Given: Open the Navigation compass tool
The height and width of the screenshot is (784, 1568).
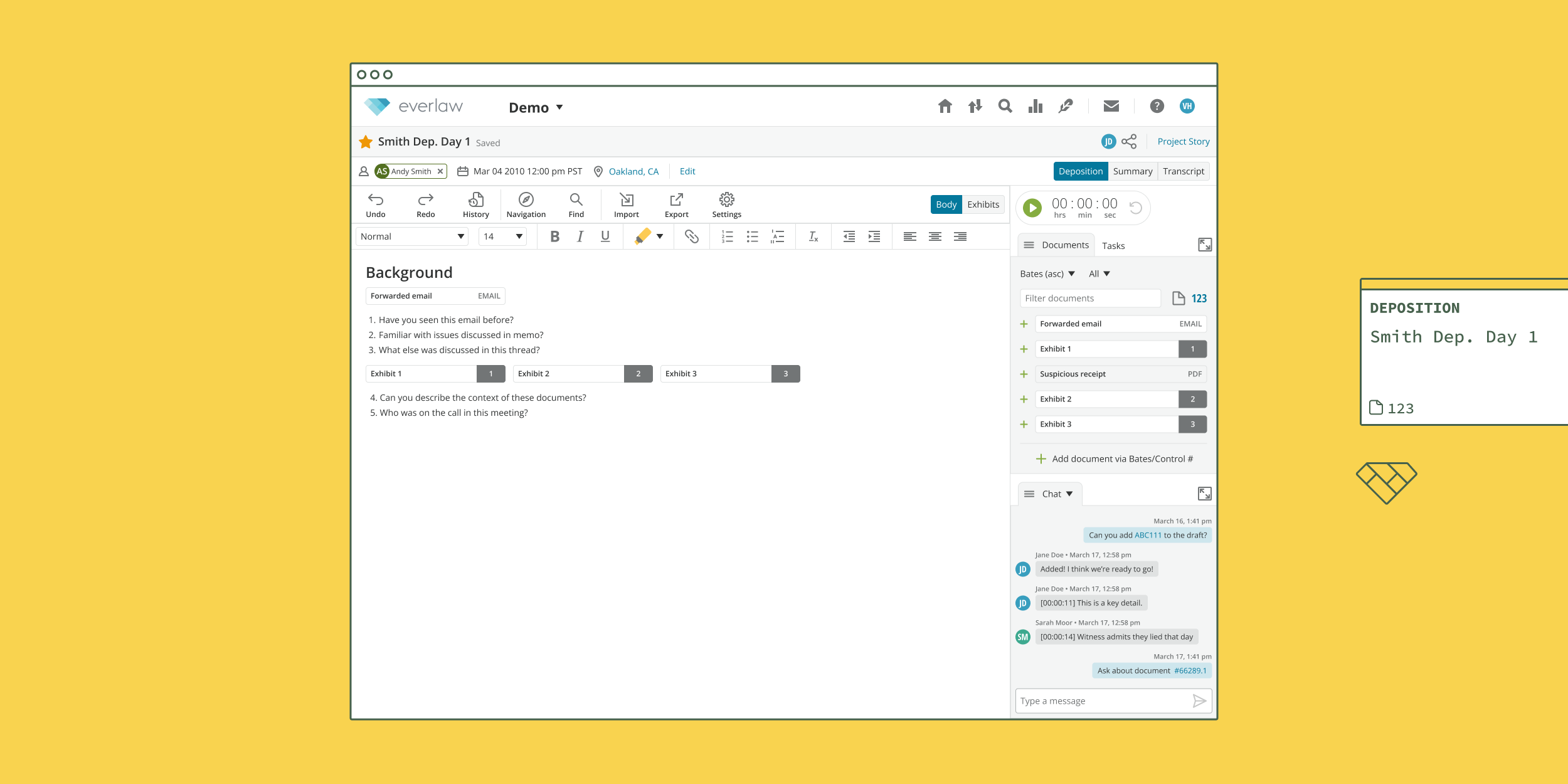Looking at the screenshot, I should pyautogui.click(x=526, y=204).
